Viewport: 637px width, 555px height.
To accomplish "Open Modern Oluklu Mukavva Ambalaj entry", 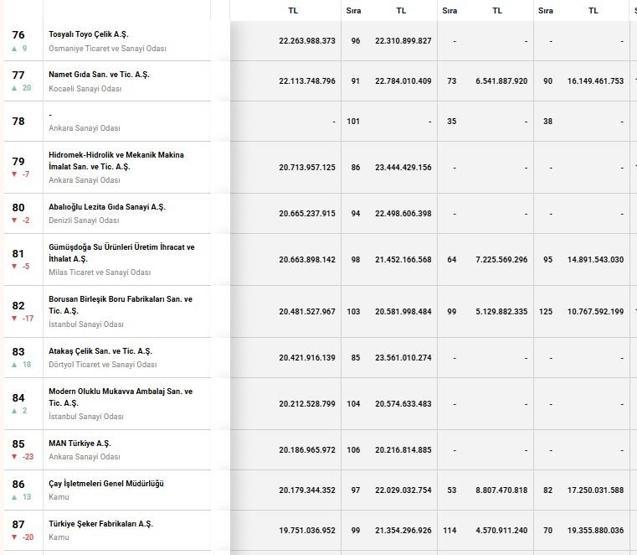I will (120, 397).
